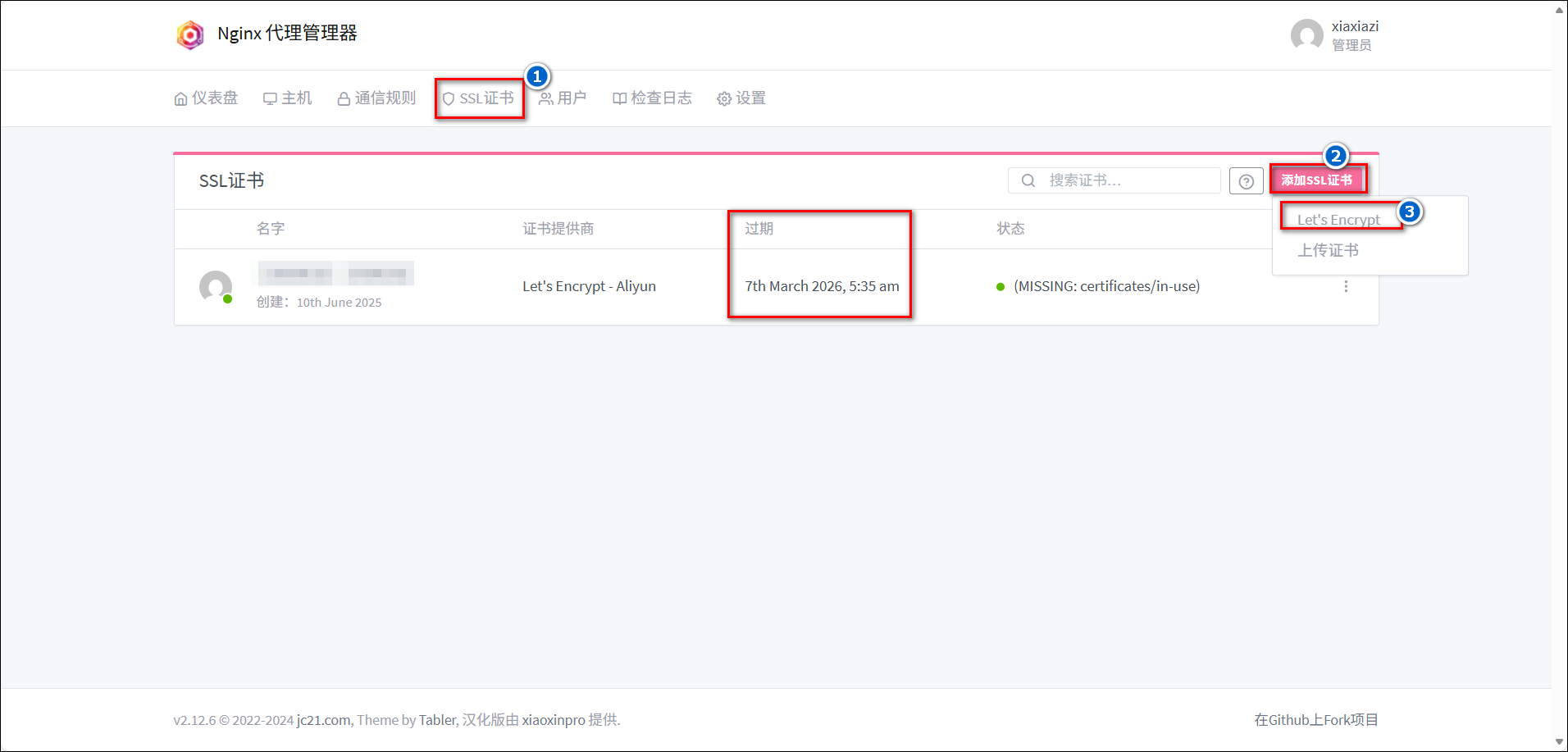The width and height of the screenshot is (1568, 752).
Task: Click the question mark help icon
Action: tap(1246, 181)
